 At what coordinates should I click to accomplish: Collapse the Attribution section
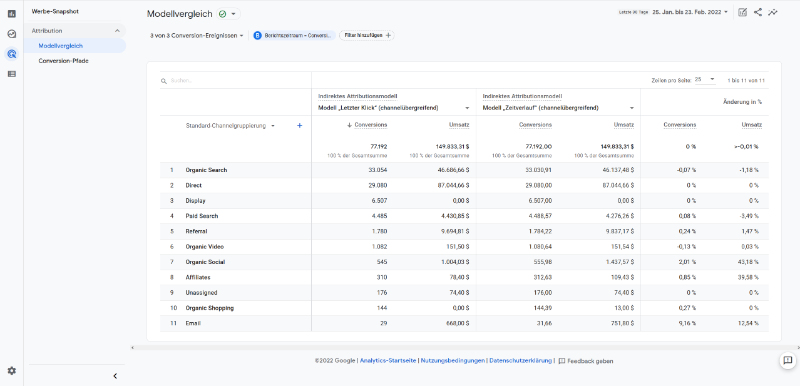[117, 31]
